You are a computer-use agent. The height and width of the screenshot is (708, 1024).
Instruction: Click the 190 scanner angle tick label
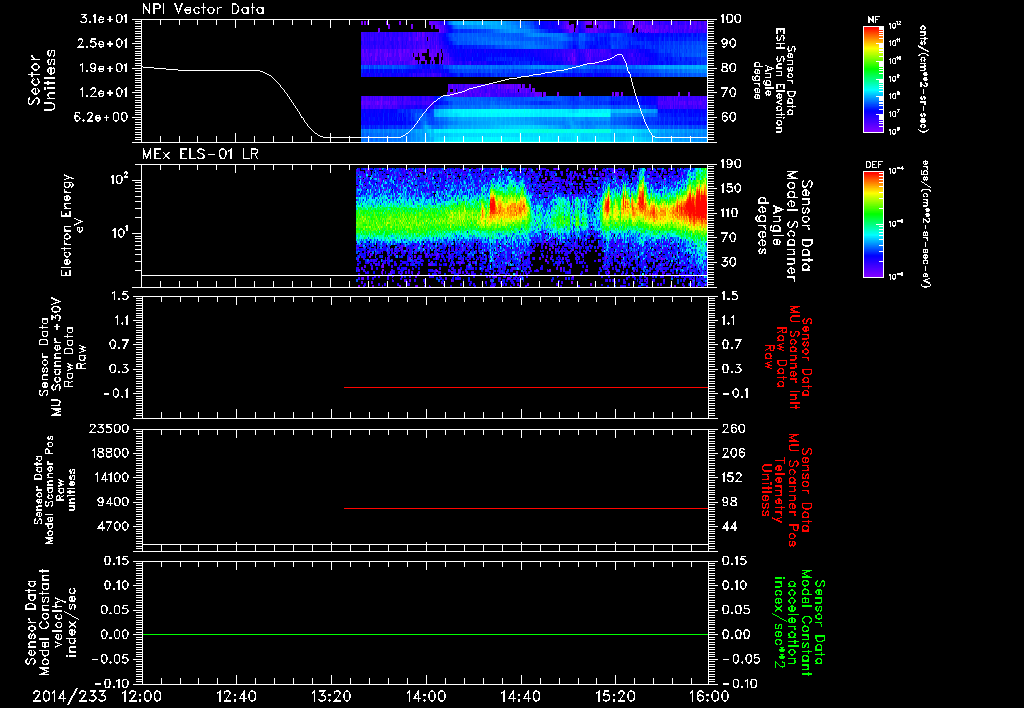(x=731, y=164)
